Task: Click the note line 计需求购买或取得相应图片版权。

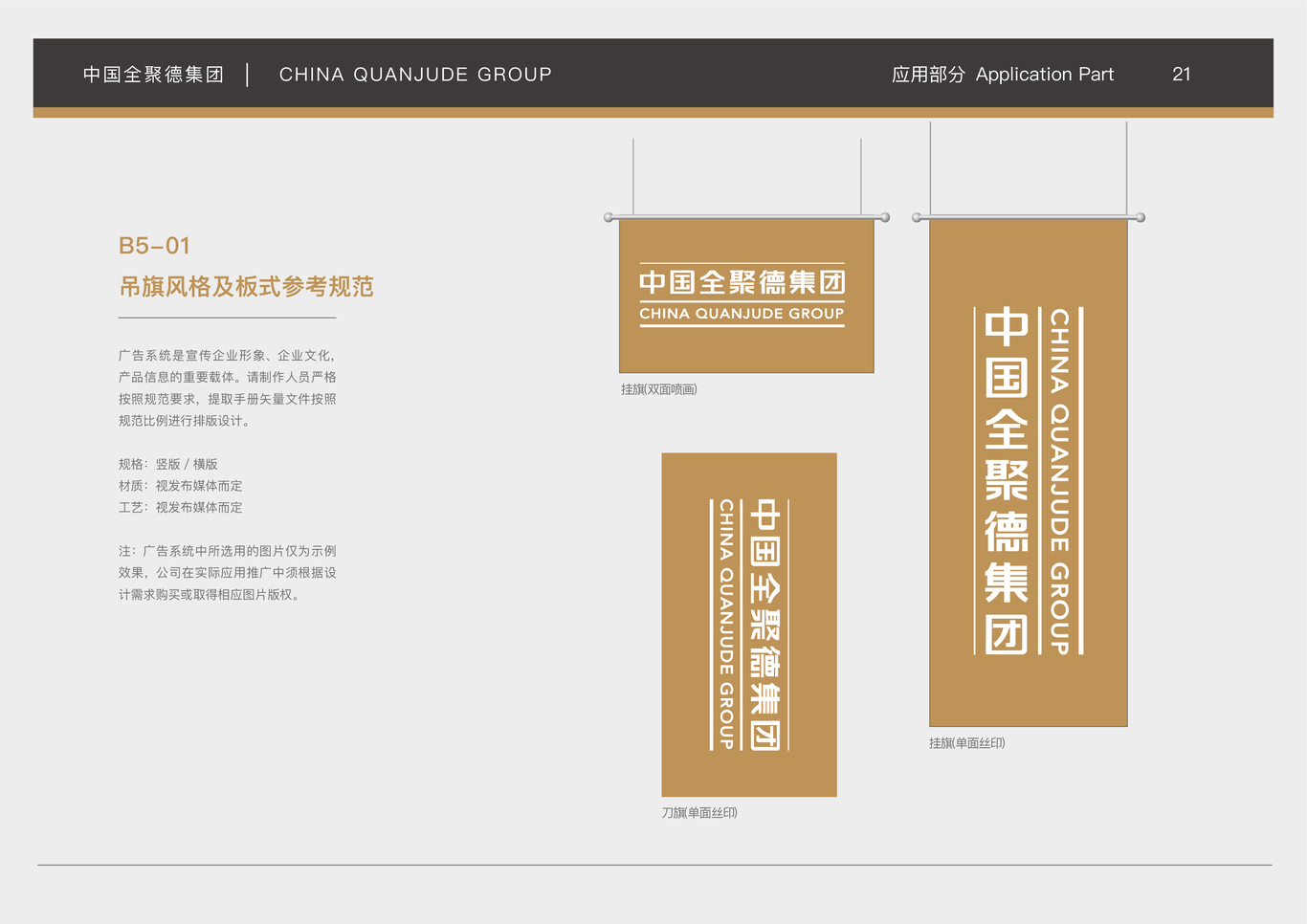Action: coord(211,595)
